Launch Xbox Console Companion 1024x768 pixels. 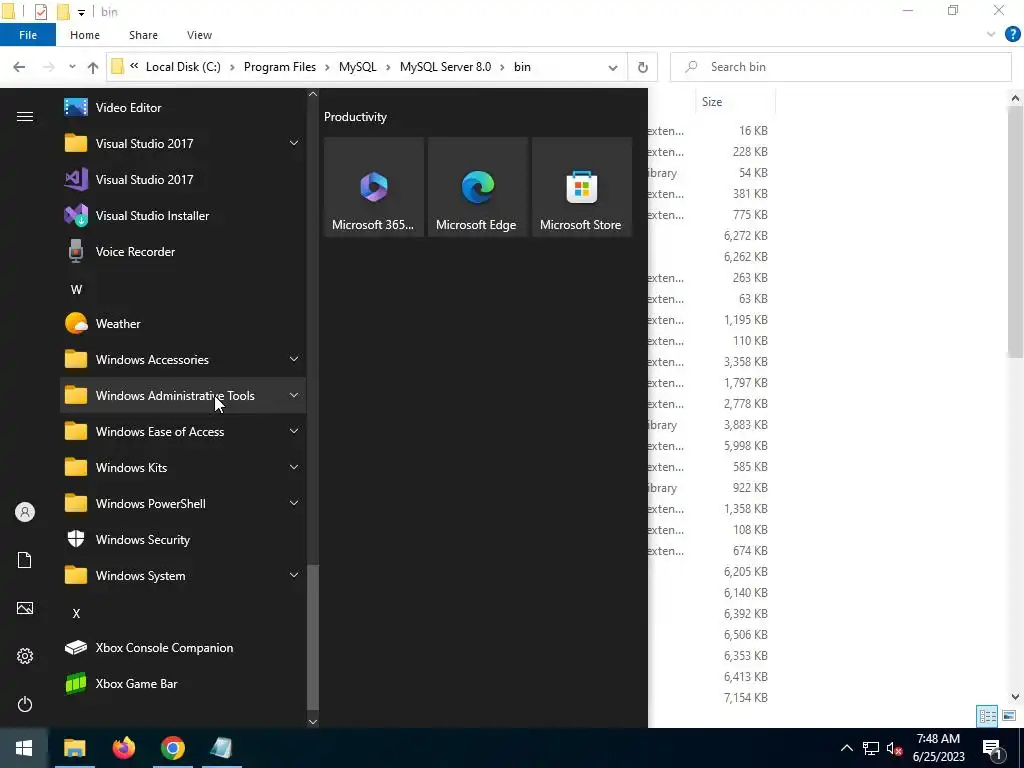tap(183, 648)
